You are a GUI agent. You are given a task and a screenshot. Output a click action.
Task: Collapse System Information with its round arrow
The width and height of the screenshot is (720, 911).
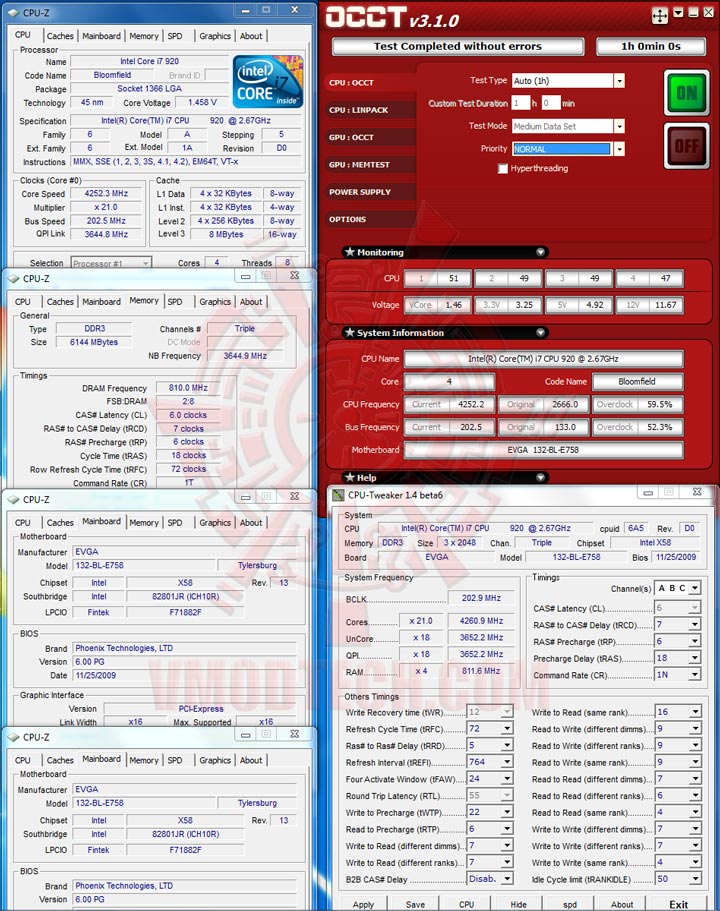pyautogui.click(x=540, y=332)
